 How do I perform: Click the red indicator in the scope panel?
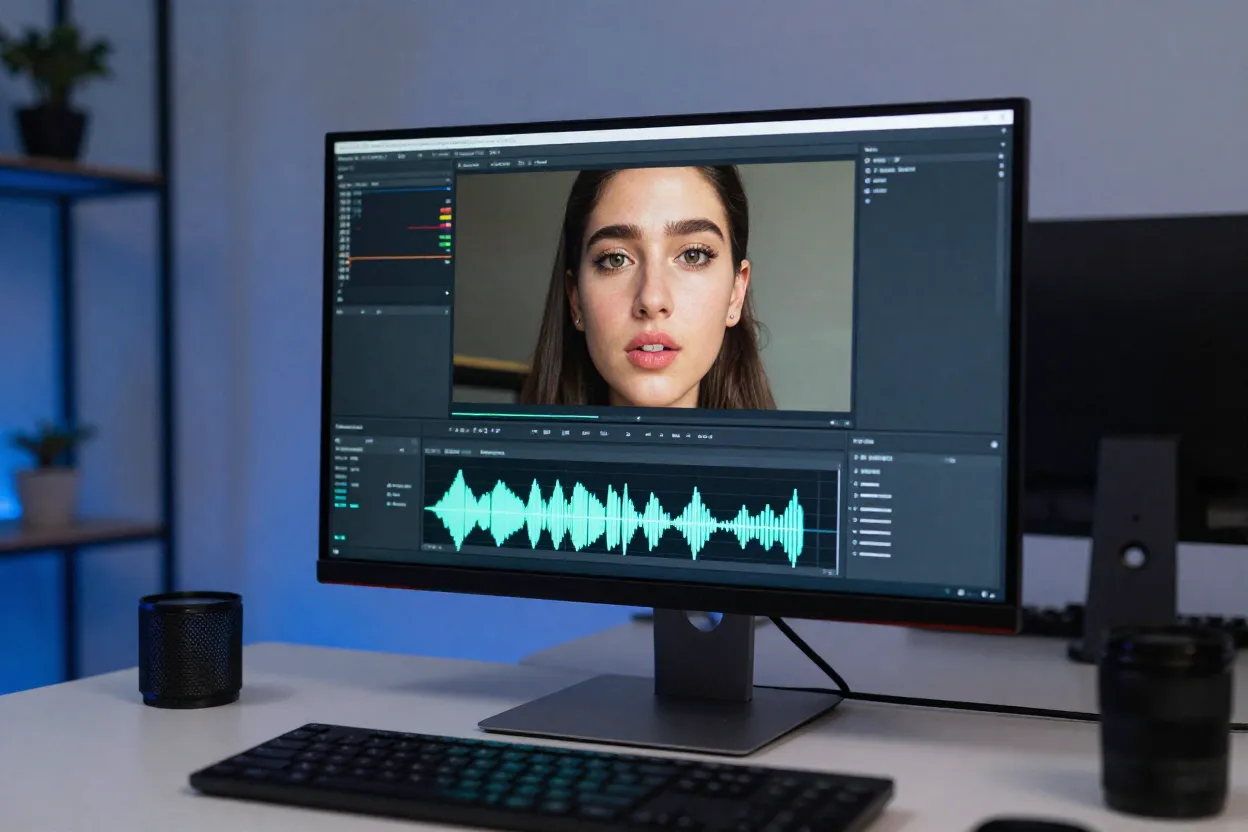pyautogui.click(x=445, y=211)
